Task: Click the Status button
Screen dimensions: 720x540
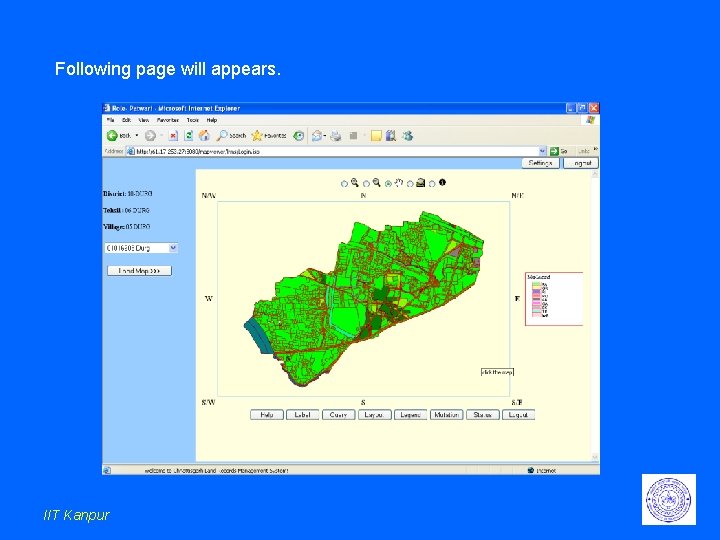Action: click(483, 415)
